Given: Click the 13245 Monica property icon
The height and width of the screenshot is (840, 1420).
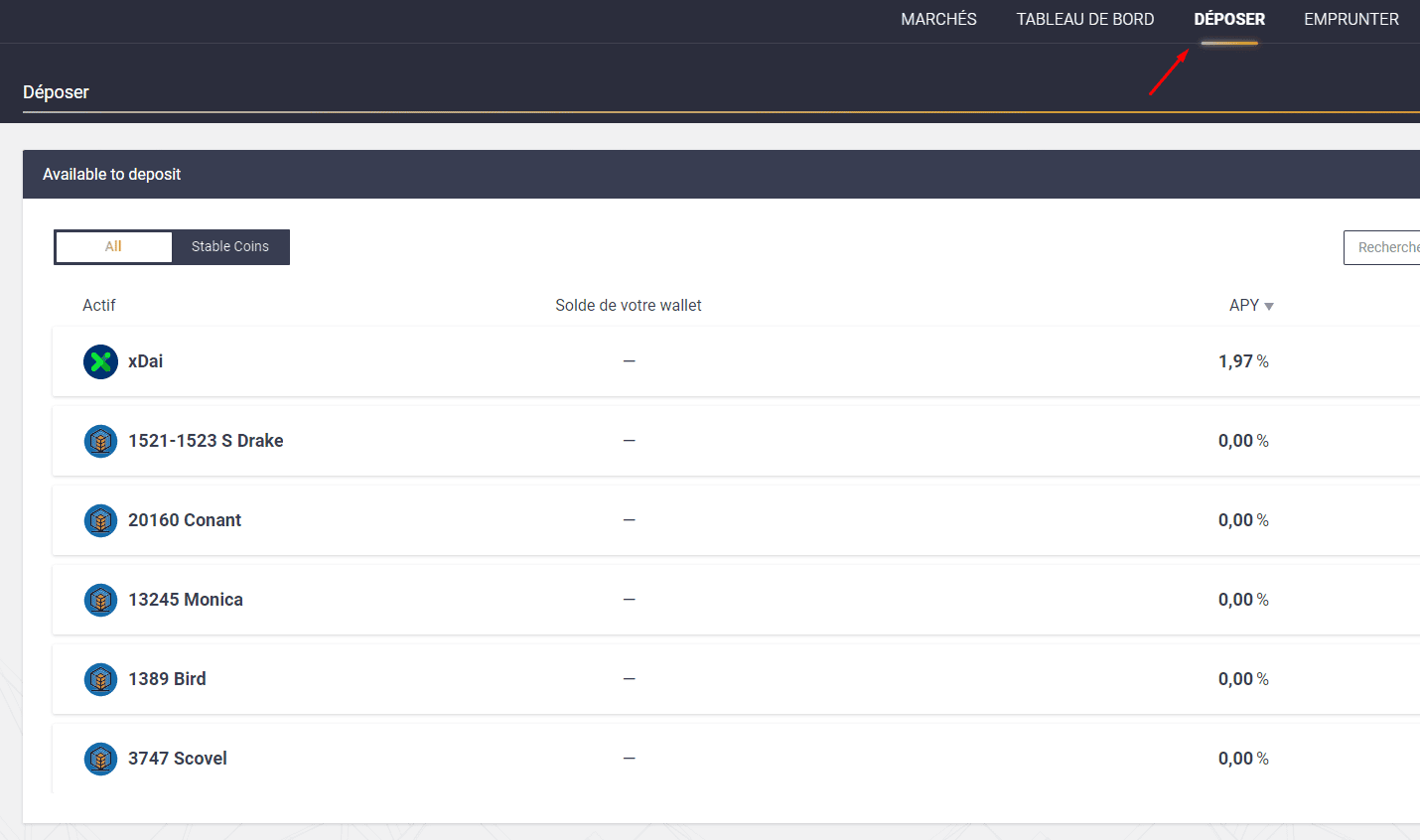Looking at the screenshot, I should click(x=100, y=600).
